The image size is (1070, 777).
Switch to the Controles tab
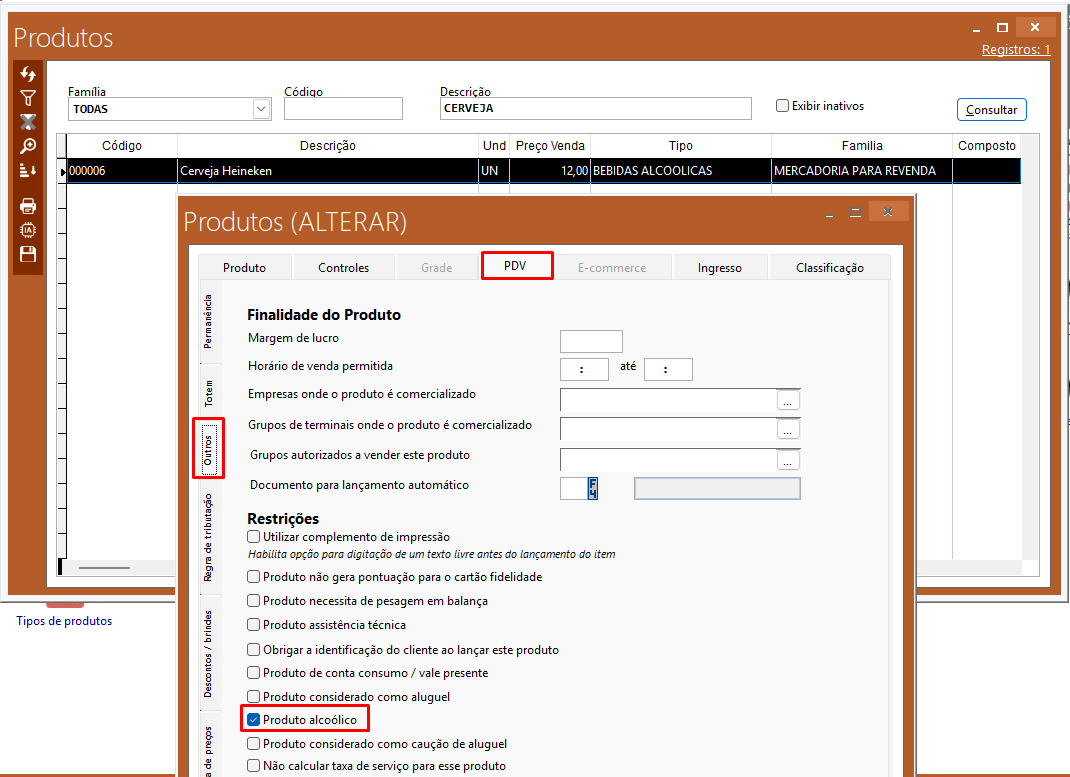coord(343,267)
